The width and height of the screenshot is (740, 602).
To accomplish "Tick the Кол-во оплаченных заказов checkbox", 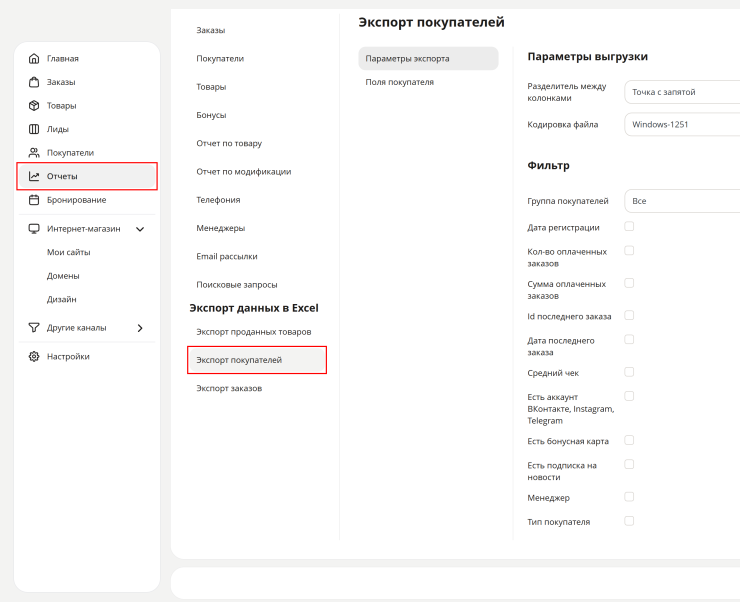I will [629, 251].
